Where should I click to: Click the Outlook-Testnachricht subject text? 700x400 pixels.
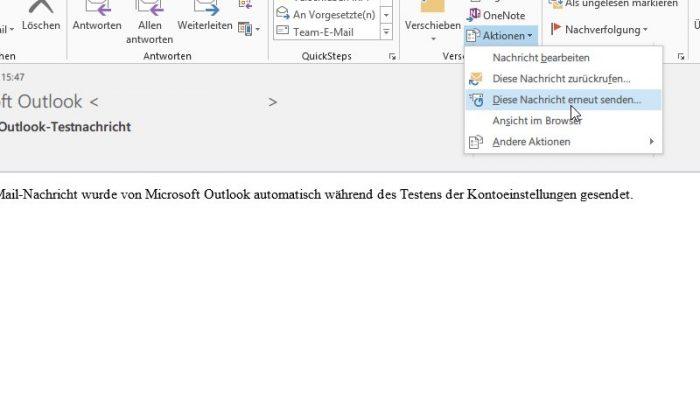coord(65,127)
